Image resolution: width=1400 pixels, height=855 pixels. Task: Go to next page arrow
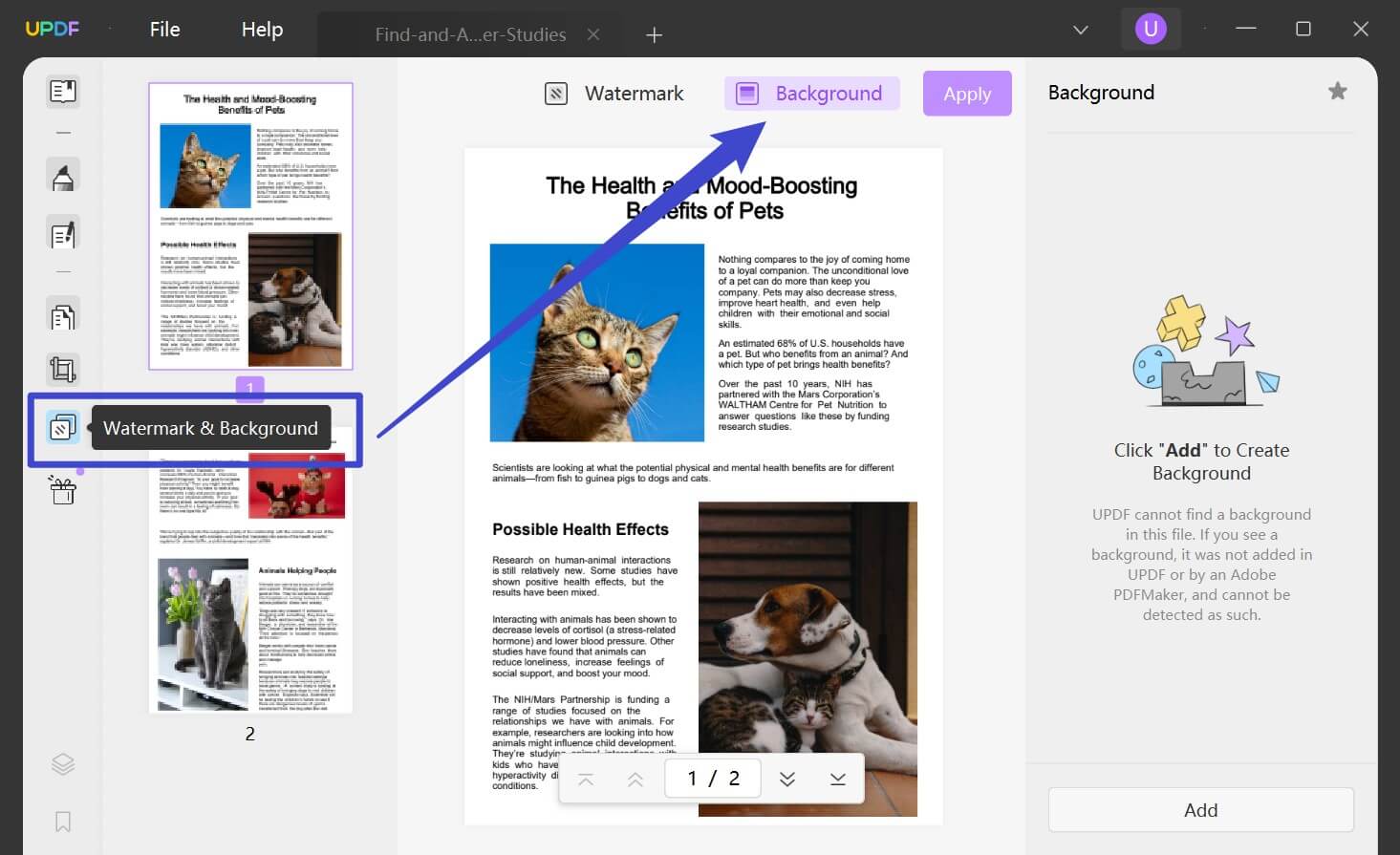[787, 779]
